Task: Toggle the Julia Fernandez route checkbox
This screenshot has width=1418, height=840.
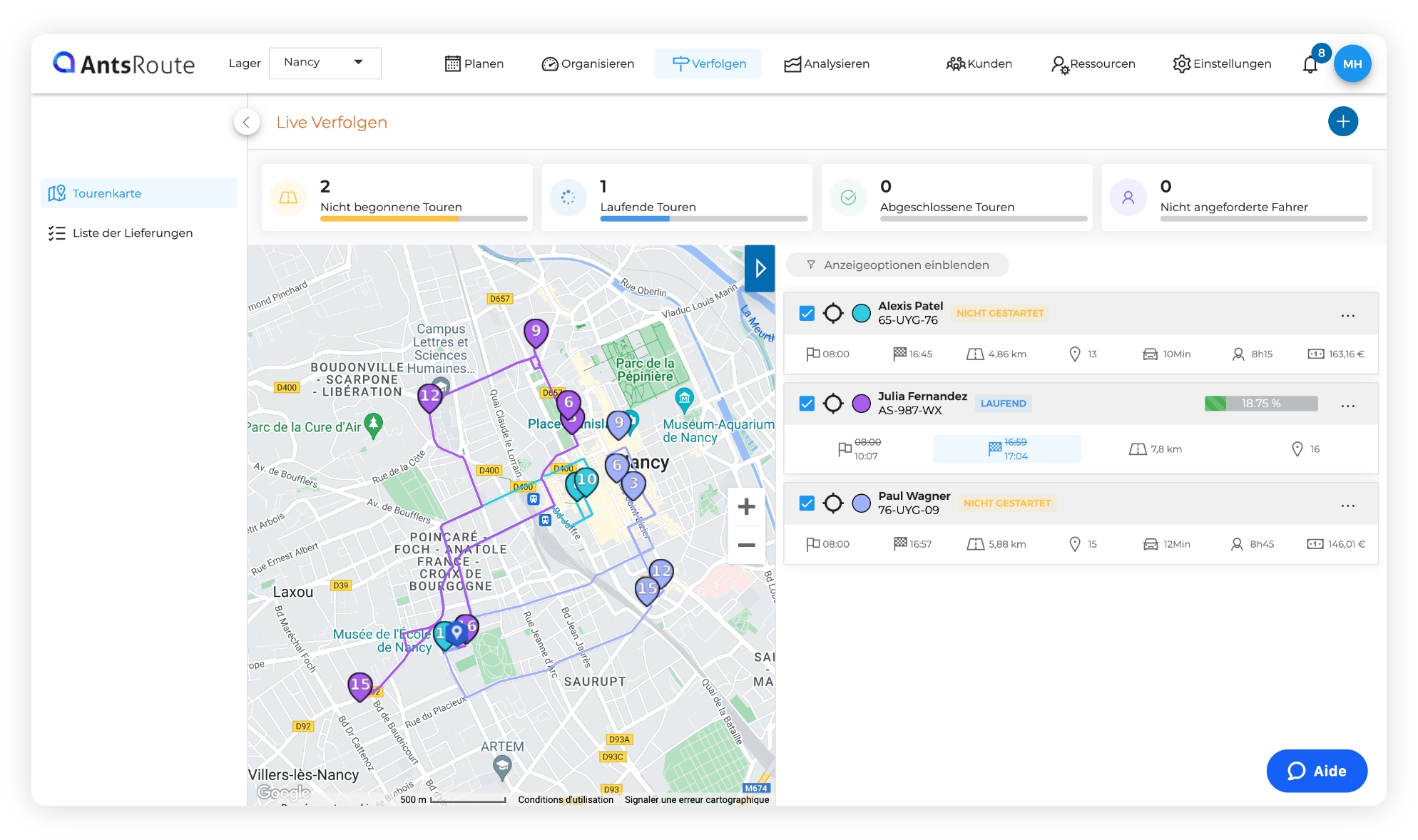Action: [807, 404]
